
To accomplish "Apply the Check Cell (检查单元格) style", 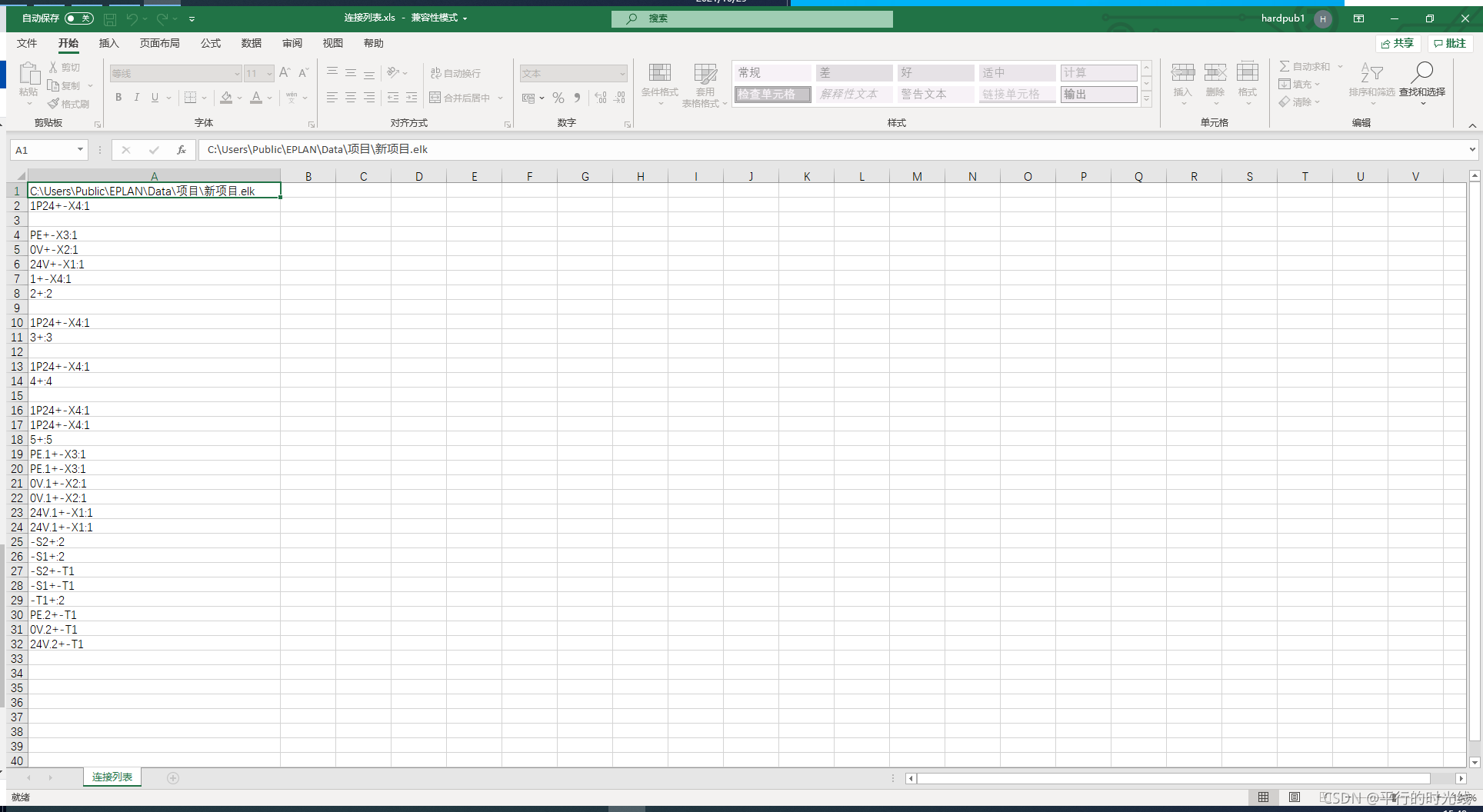I will pos(772,95).
